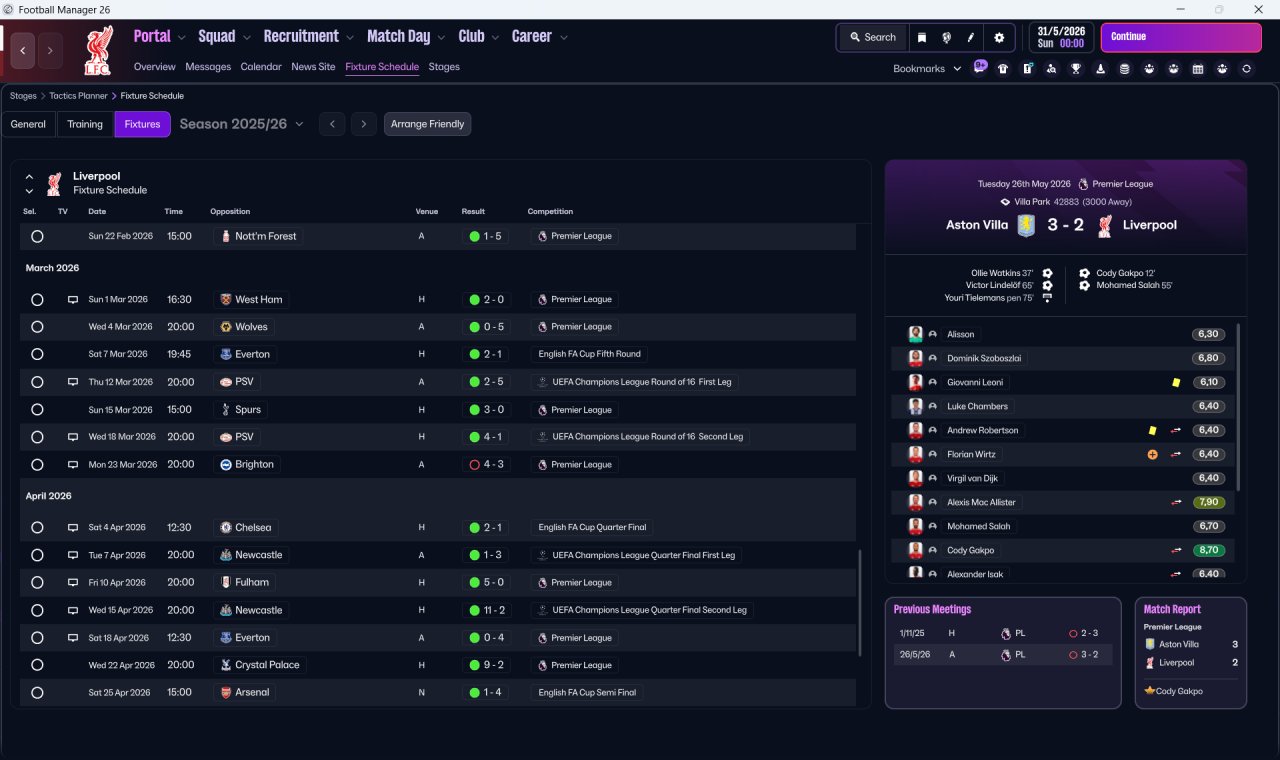Switch to the Training tab
The width and height of the screenshot is (1280, 760).
click(x=85, y=124)
